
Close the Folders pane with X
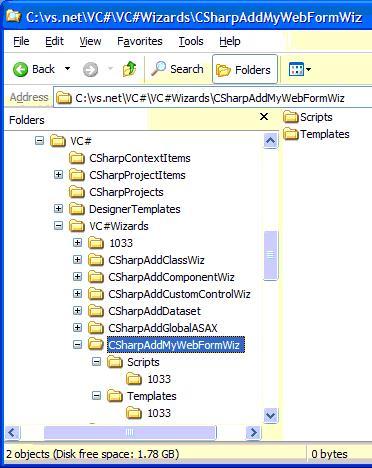point(264,117)
